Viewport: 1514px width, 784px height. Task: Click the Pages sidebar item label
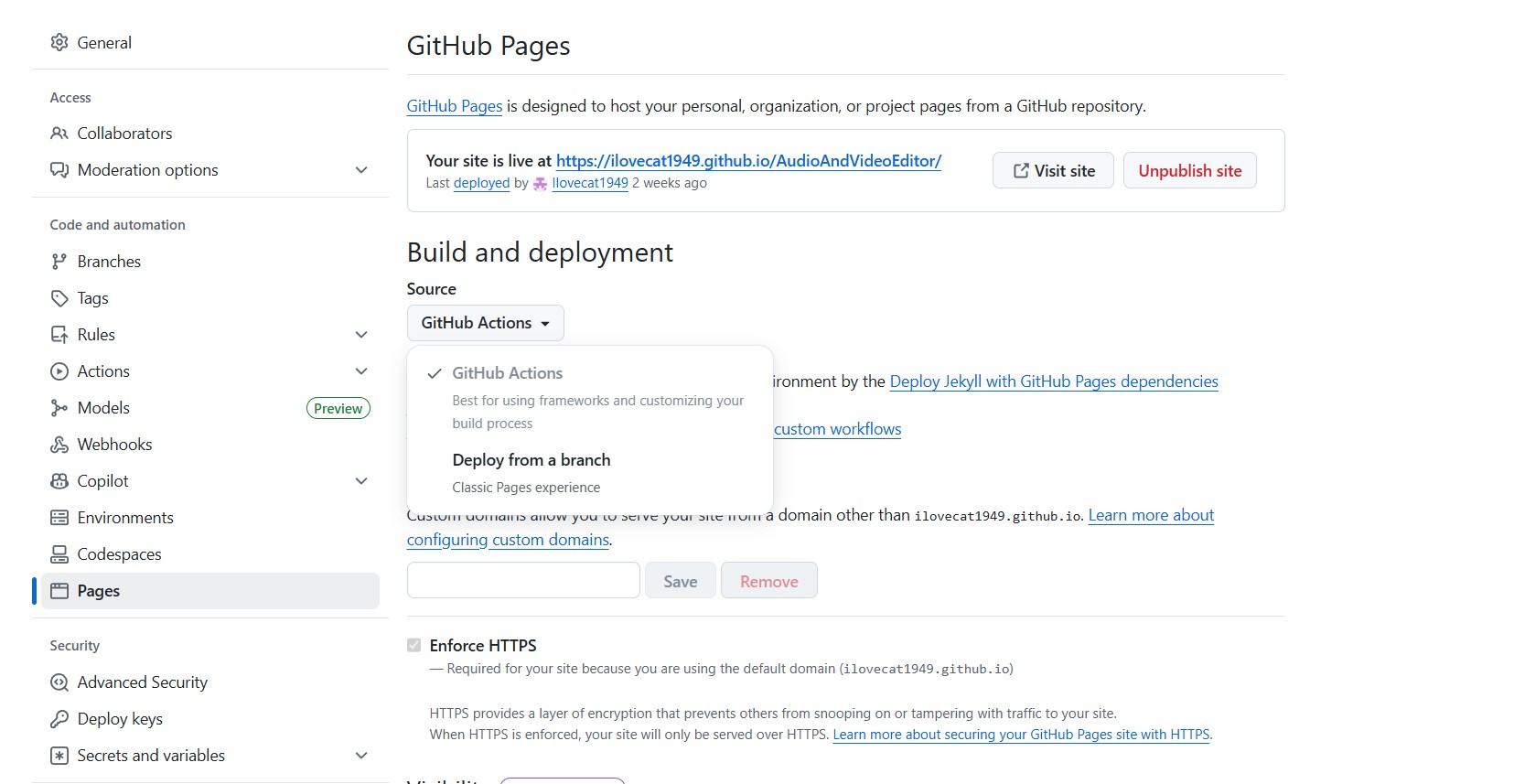(99, 591)
